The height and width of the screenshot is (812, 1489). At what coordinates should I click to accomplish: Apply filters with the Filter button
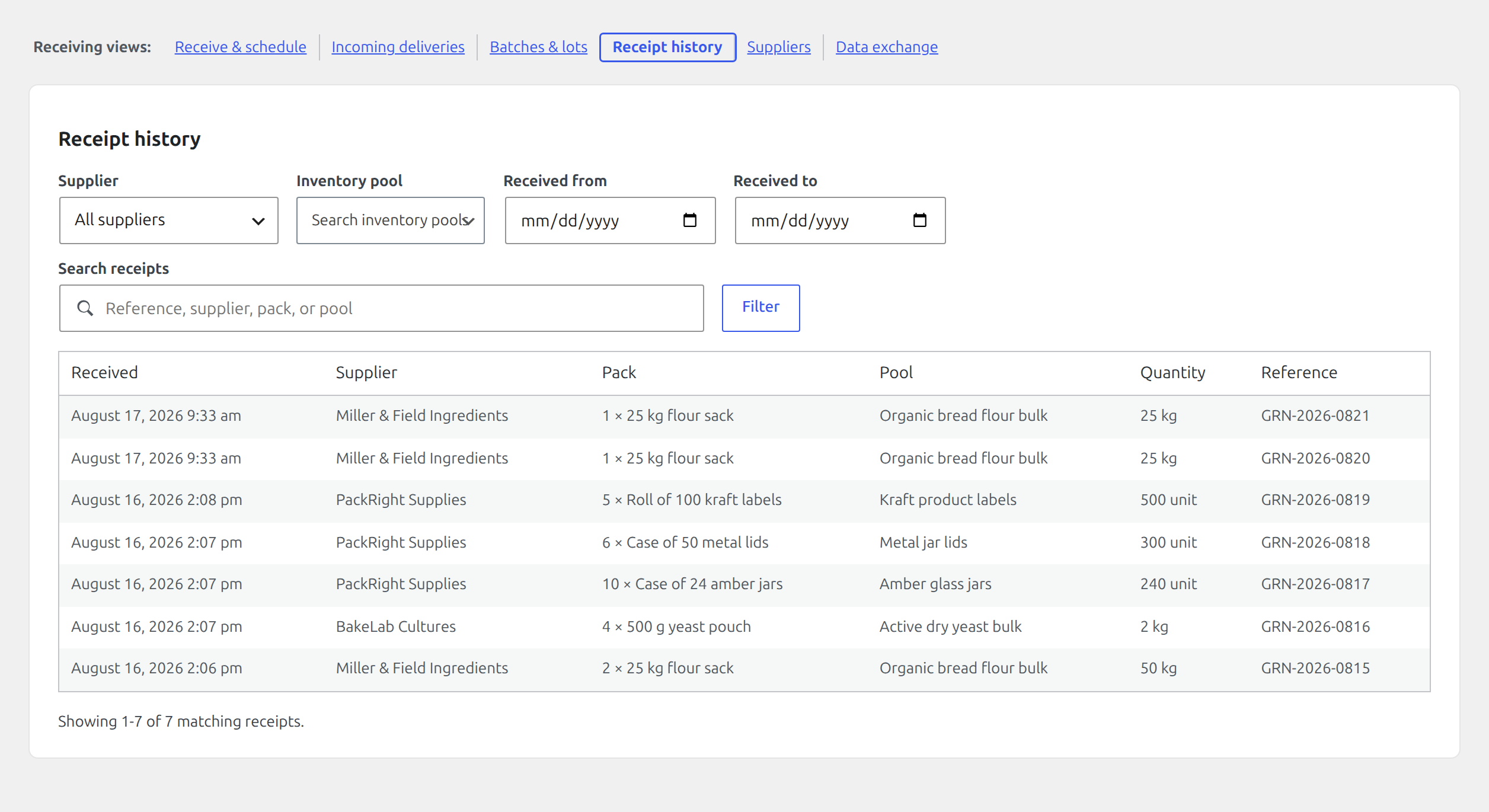[761, 308]
